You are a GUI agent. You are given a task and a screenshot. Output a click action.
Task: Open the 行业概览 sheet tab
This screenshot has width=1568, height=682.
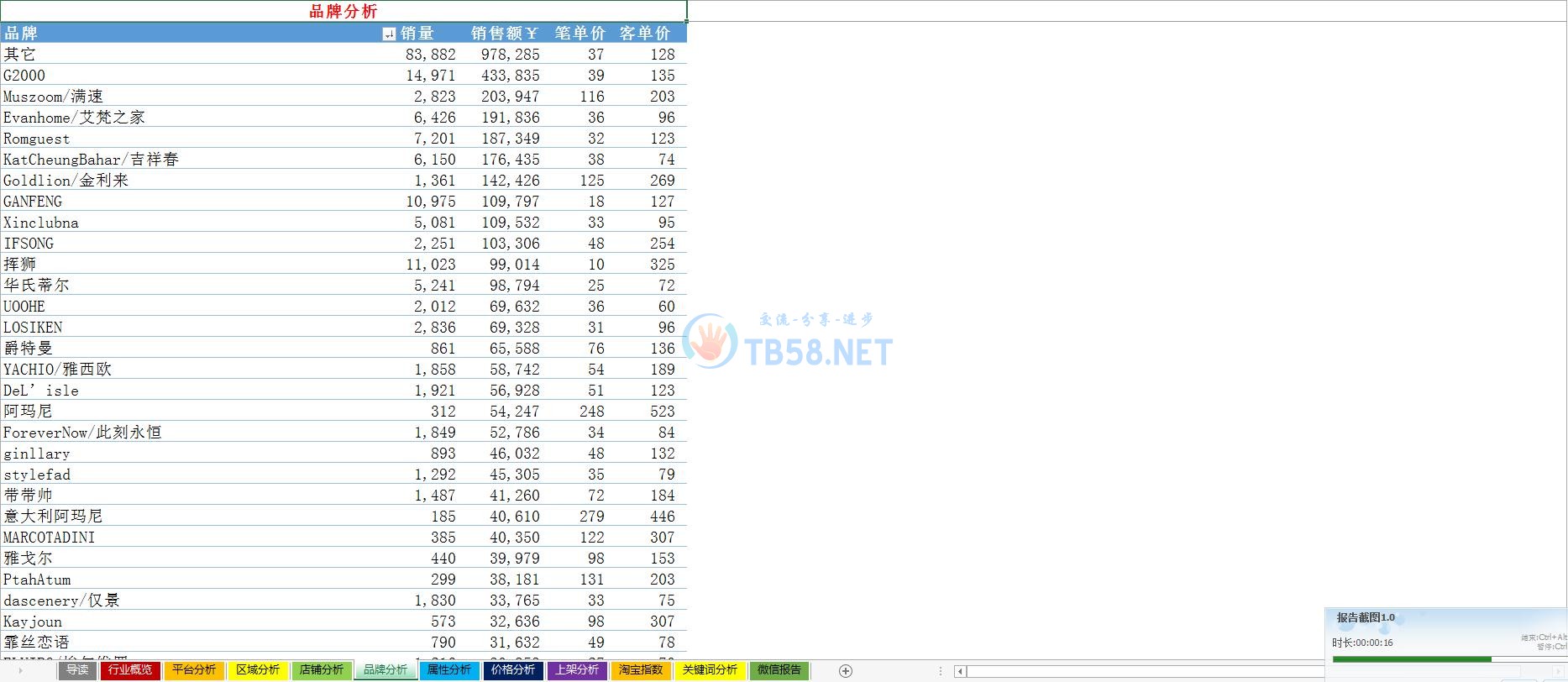tap(130, 670)
